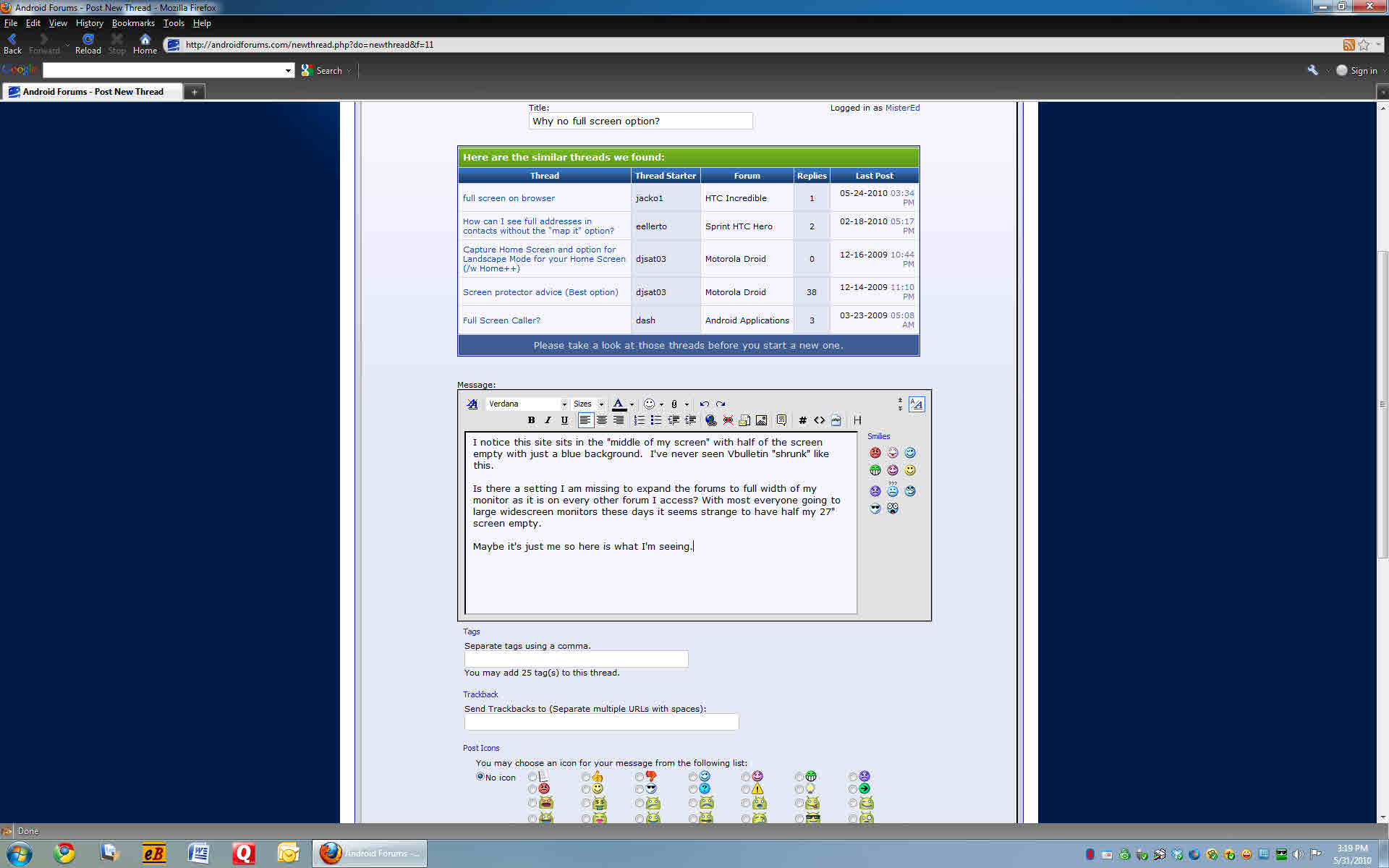The height and width of the screenshot is (868, 1389).
Task: Insert the red angry smilie from Smilies panel
Action: pos(875,453)
